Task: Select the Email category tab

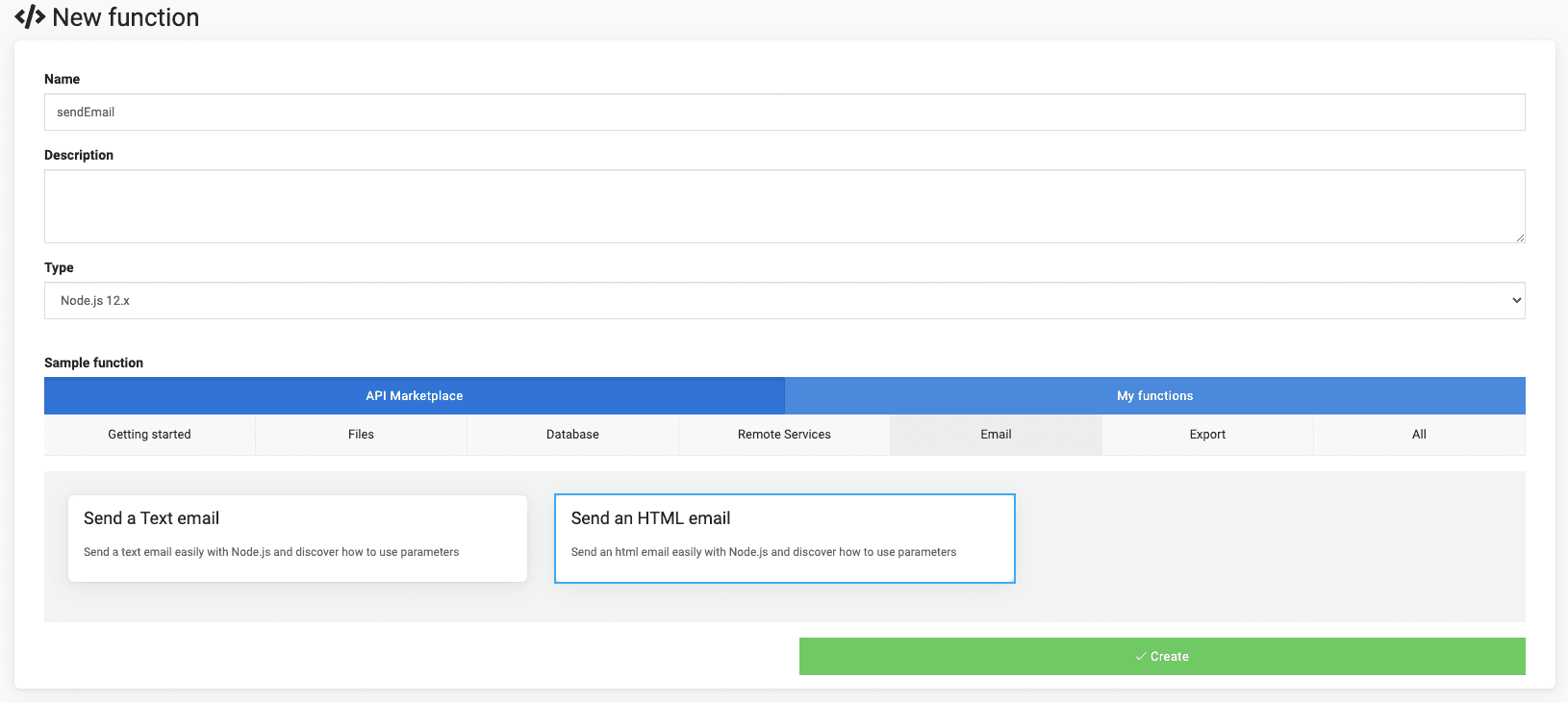Action: pos(996,435)
